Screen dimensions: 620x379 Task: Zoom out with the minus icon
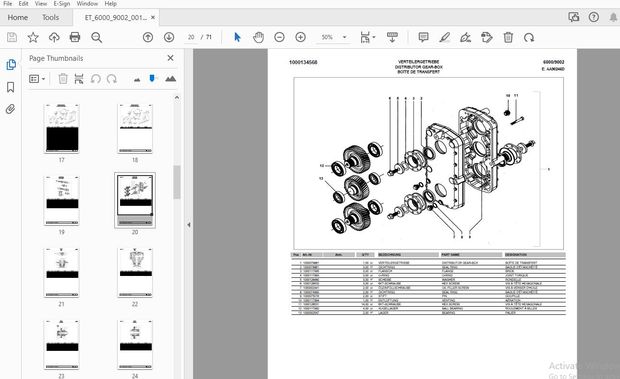(x=279, y=37)
